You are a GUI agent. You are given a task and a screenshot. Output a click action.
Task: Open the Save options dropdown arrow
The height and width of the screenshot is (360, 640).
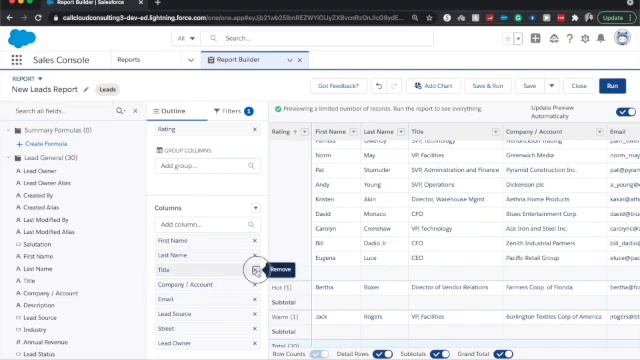point(551,86)
